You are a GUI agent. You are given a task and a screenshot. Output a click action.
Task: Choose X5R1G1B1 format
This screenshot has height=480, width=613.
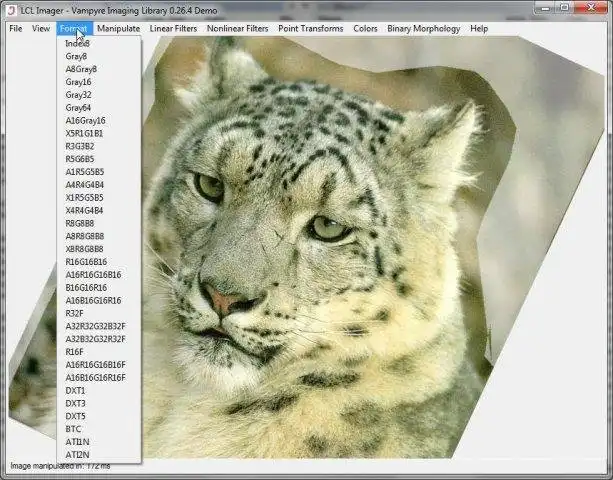tap(99, 133)
